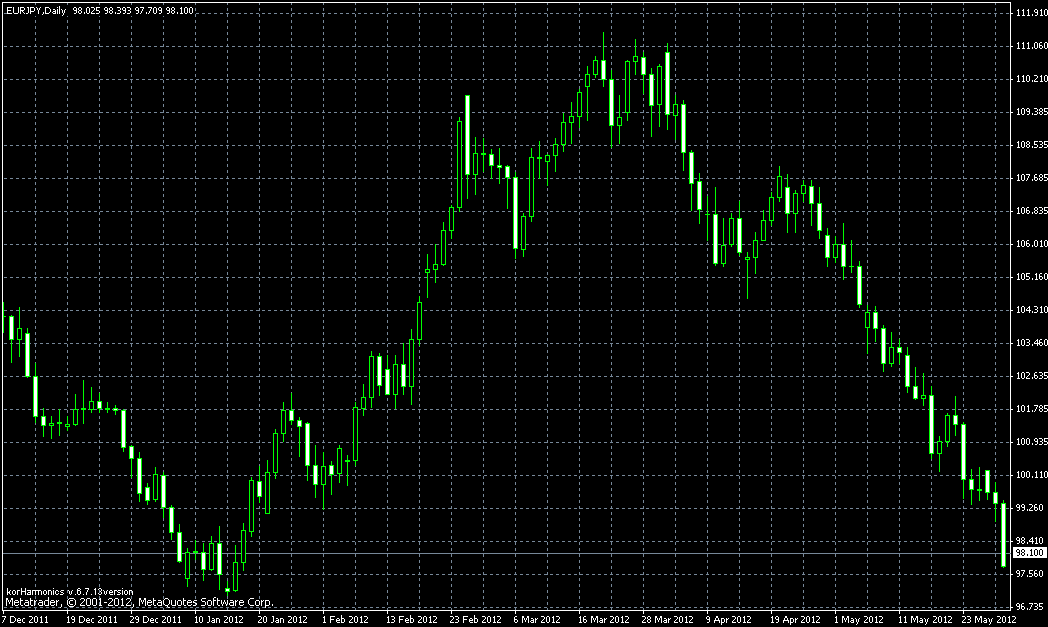Click the 108.535 price scale value

pos(1031,145)
